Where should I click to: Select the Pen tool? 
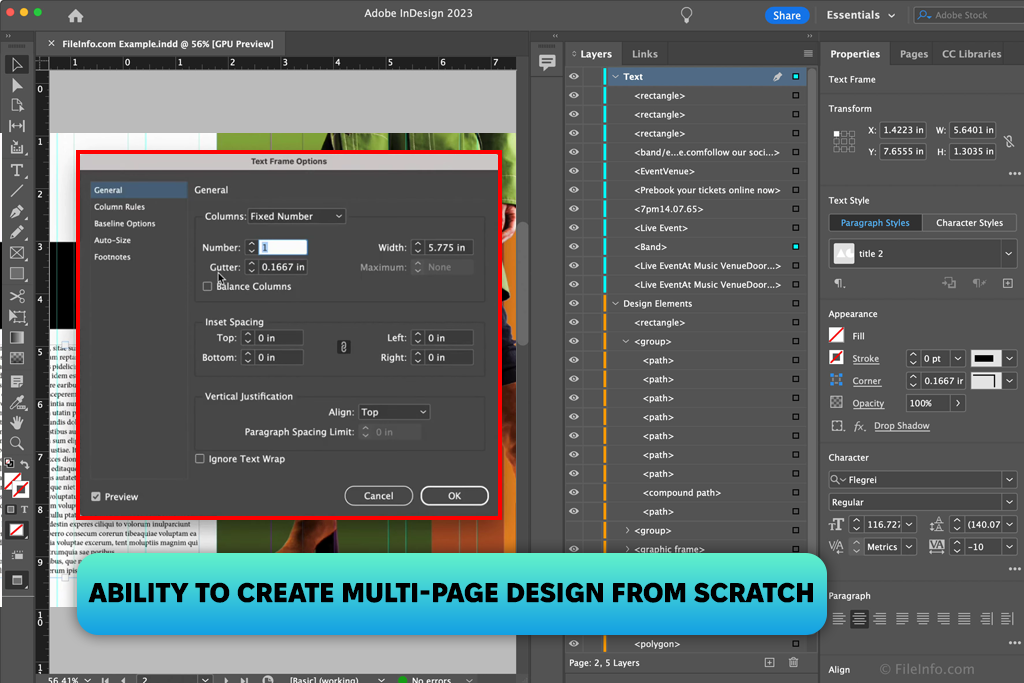17,212
